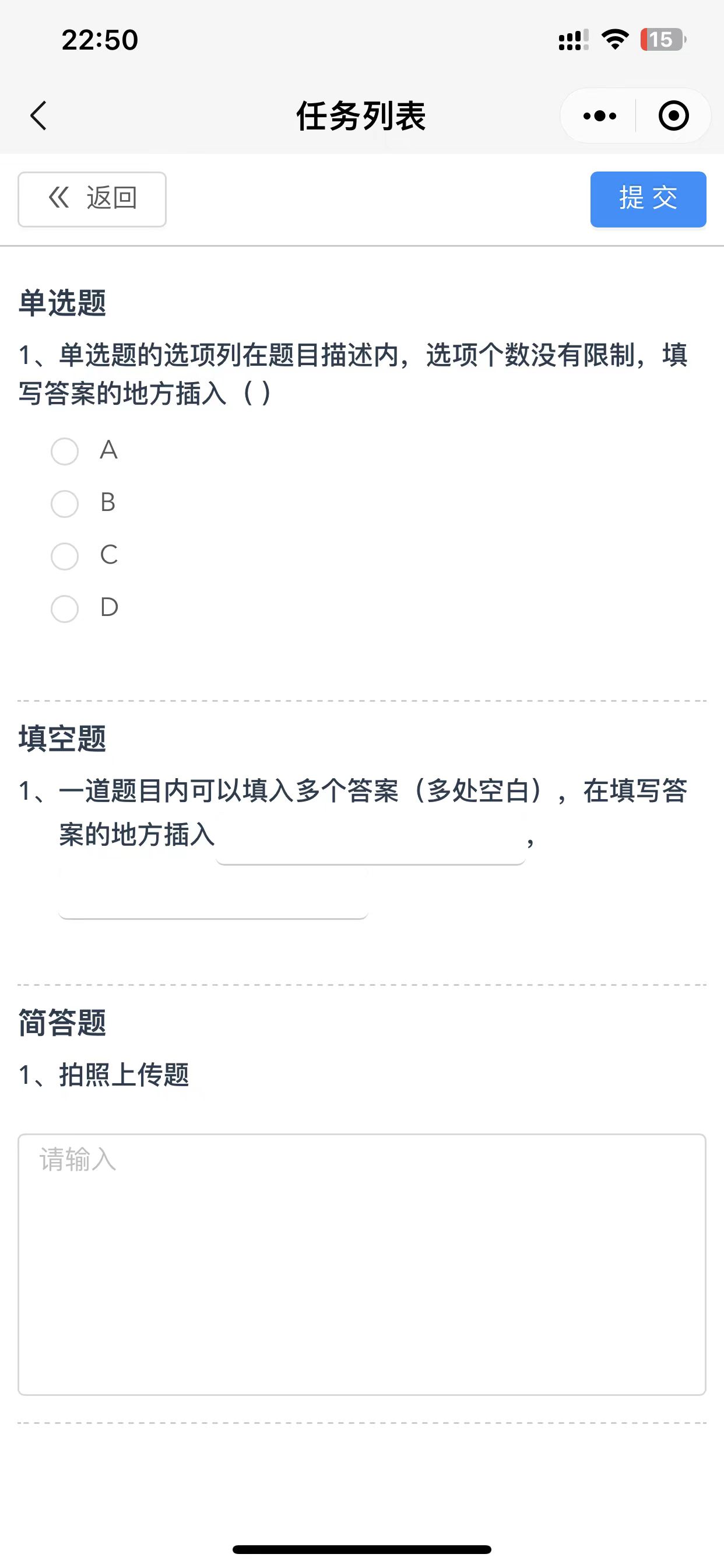Tap the circular close mini program icon
The image size is (724, 1568).
[673, 116]
